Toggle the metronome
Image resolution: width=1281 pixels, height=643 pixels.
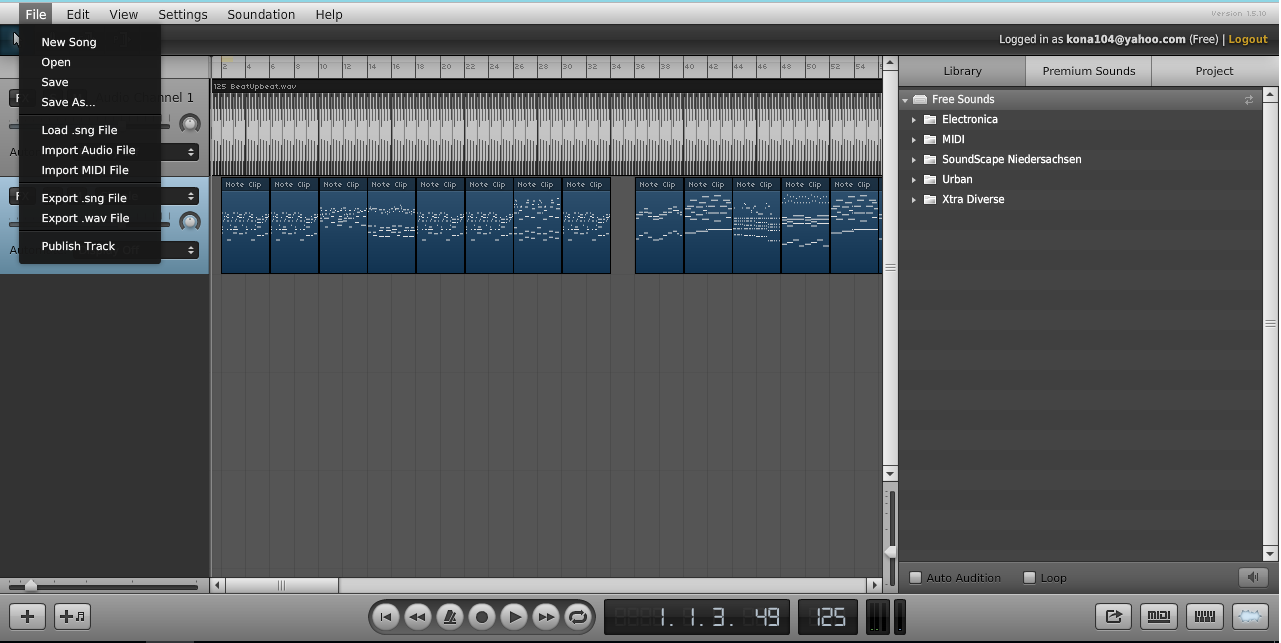449,617
